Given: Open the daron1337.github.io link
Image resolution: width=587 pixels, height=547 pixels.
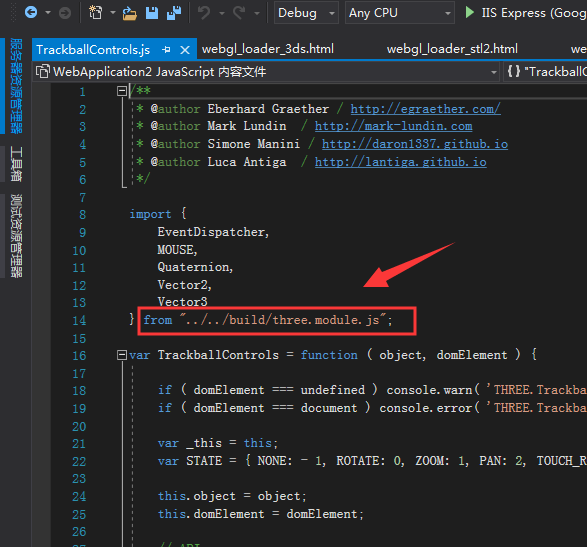Looking at the screenshot, I should point(415,144).
